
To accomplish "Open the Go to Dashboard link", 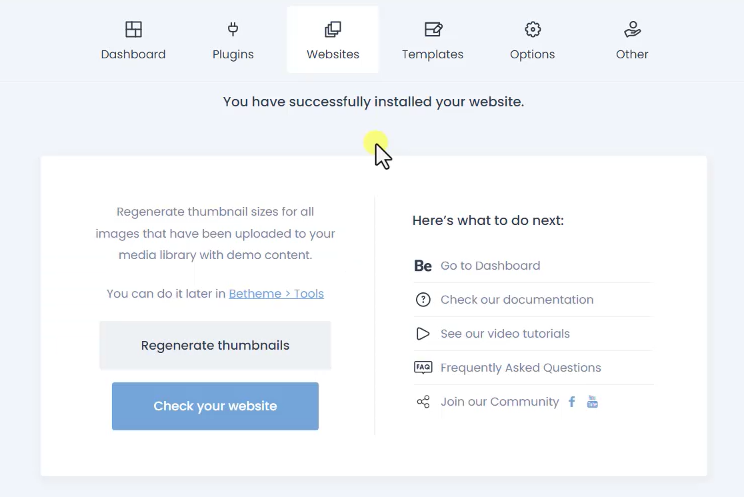I will [490, 266].
